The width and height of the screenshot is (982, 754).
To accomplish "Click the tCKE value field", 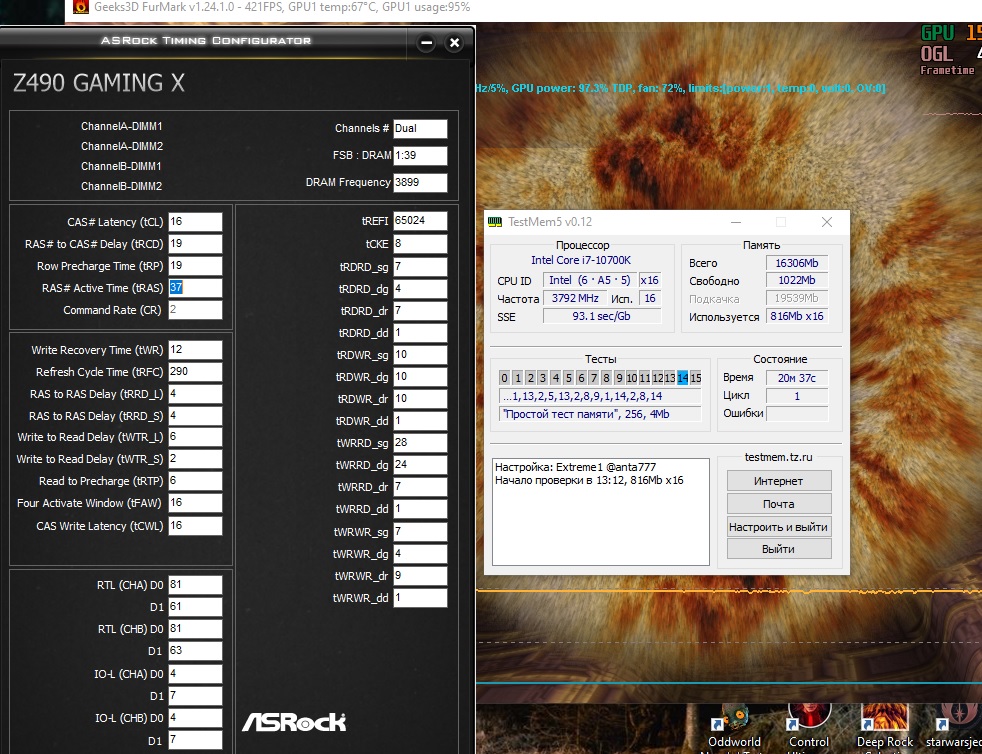I will click(420, 244).
